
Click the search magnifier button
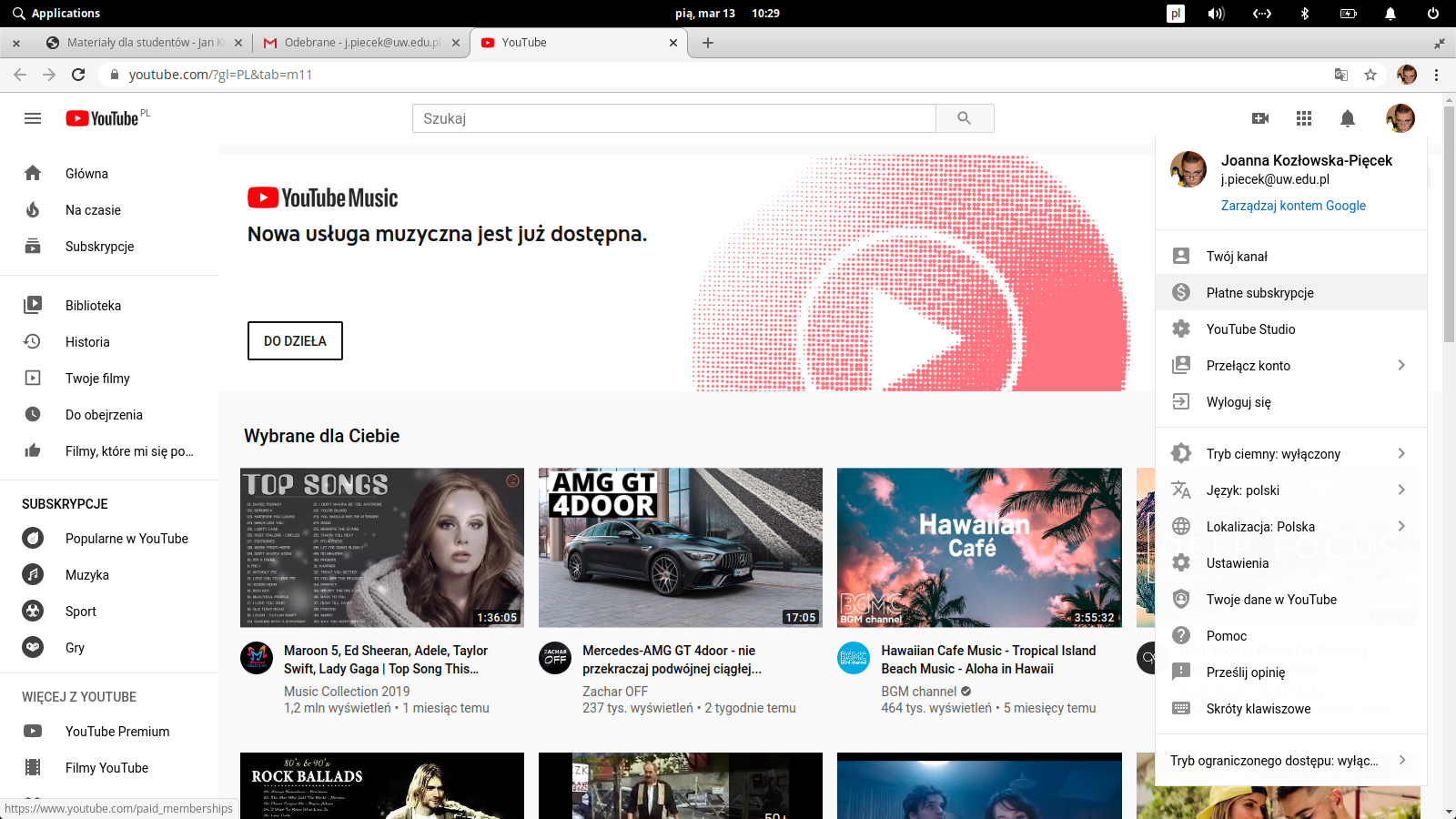click(x=965, y=118)
